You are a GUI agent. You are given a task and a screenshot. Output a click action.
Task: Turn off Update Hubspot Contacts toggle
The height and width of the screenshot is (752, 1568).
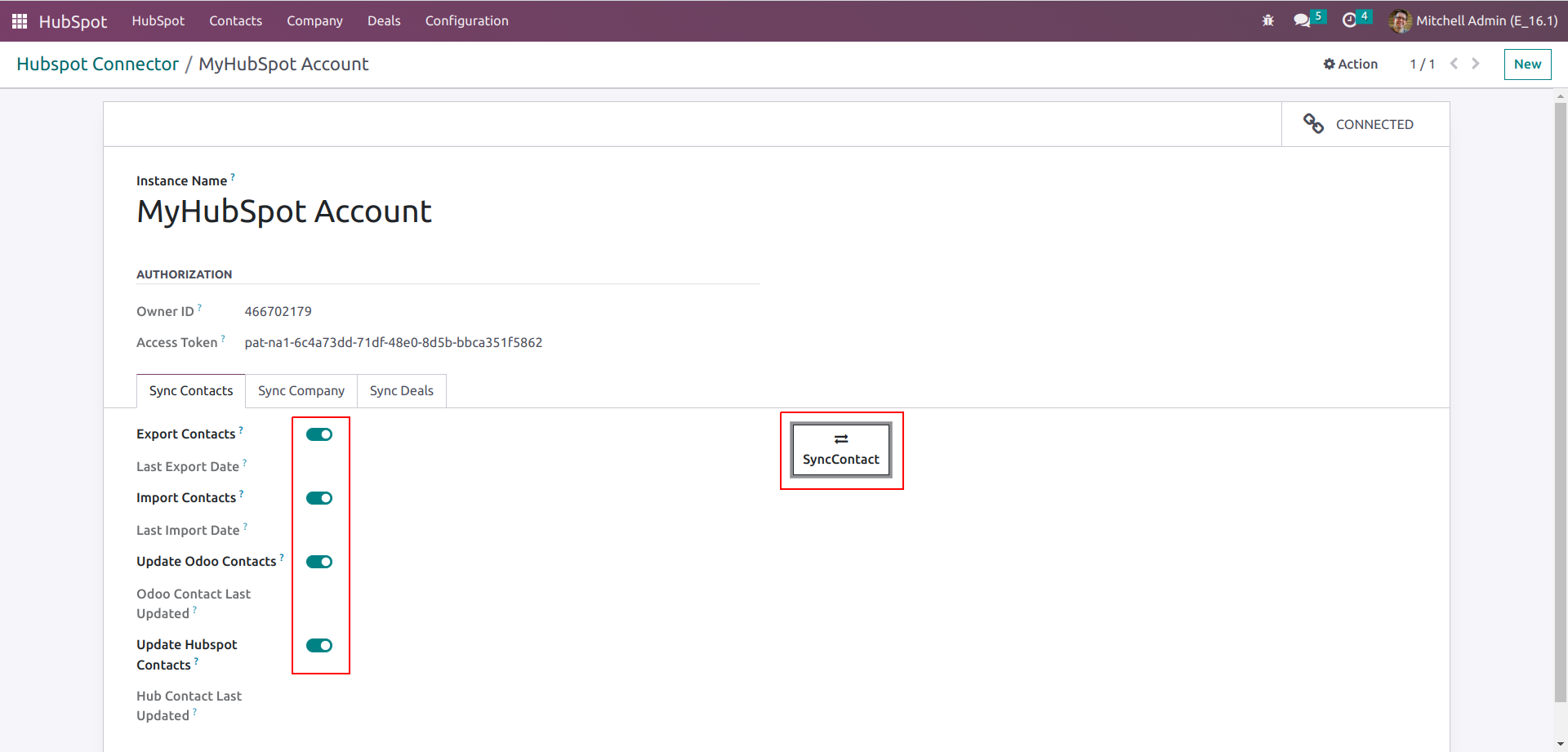point(319,646)
